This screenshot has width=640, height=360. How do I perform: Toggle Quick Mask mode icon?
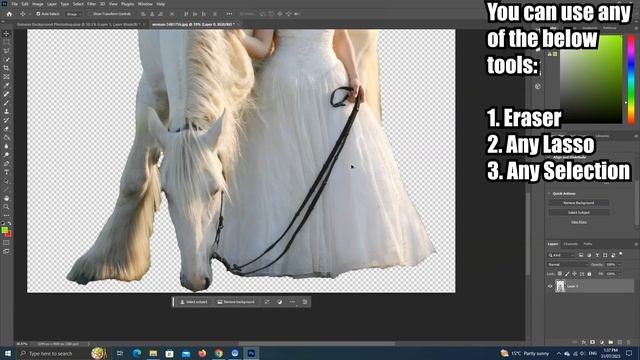[x=6, y=243]
